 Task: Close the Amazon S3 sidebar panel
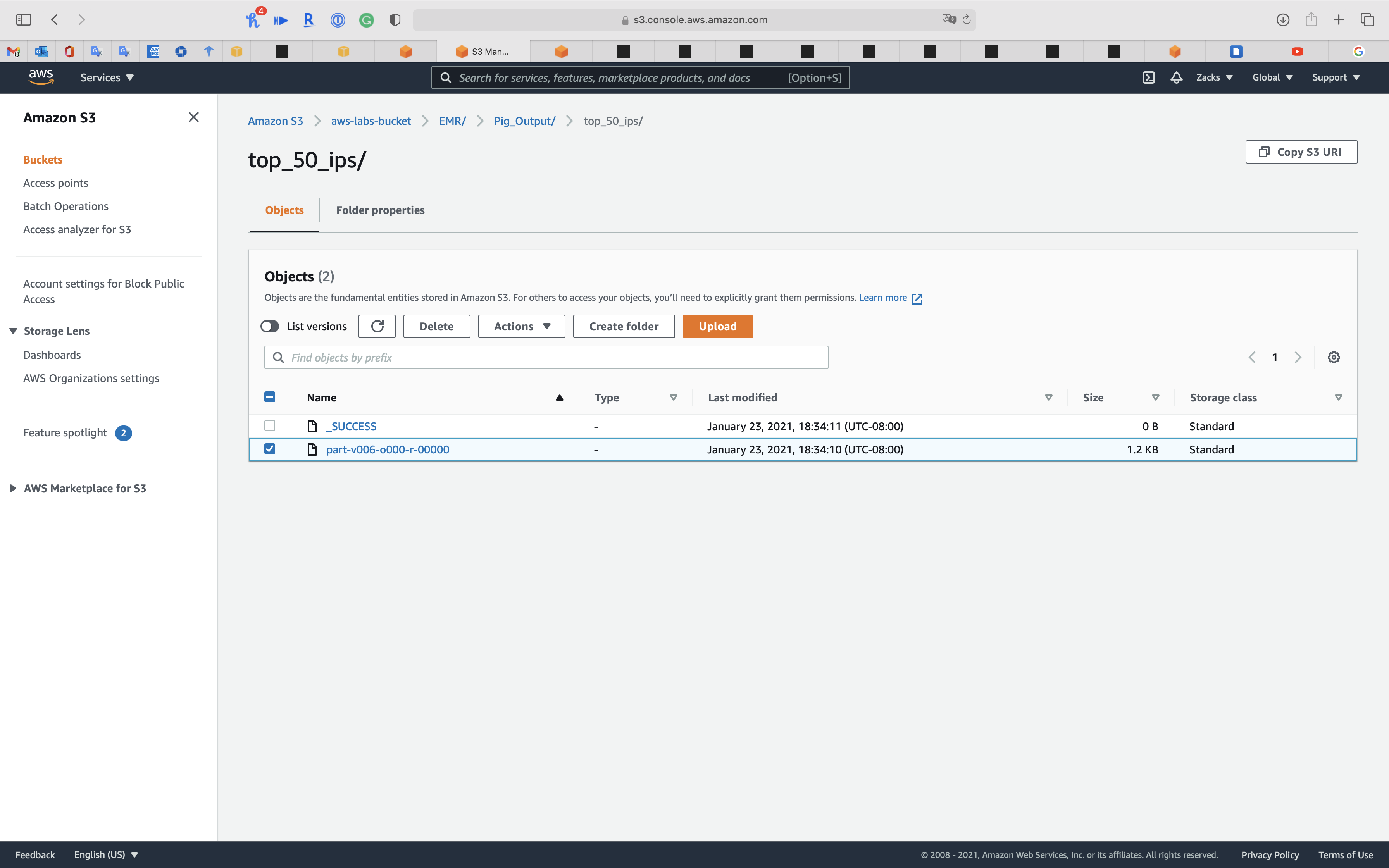pyautogui.click(x=193, y=117)
